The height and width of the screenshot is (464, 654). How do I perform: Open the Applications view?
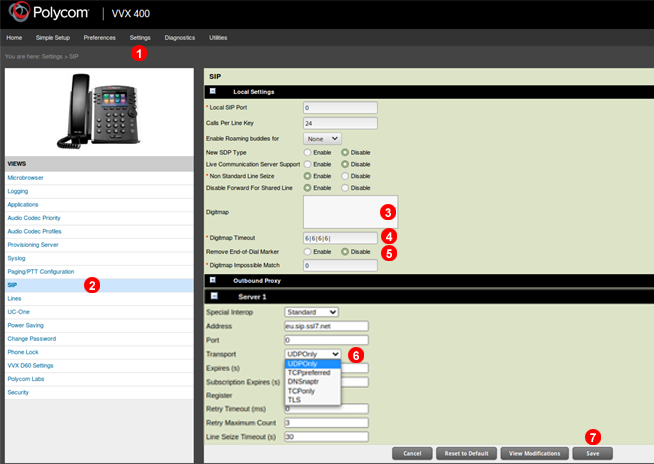tap(23, 204)
